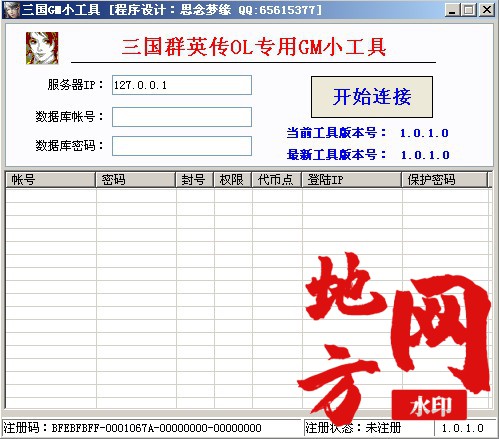The height and width of the screenshot is (439, 499).
Task: Select the 数据库密码 input field
Action: [x=182, y=146]
